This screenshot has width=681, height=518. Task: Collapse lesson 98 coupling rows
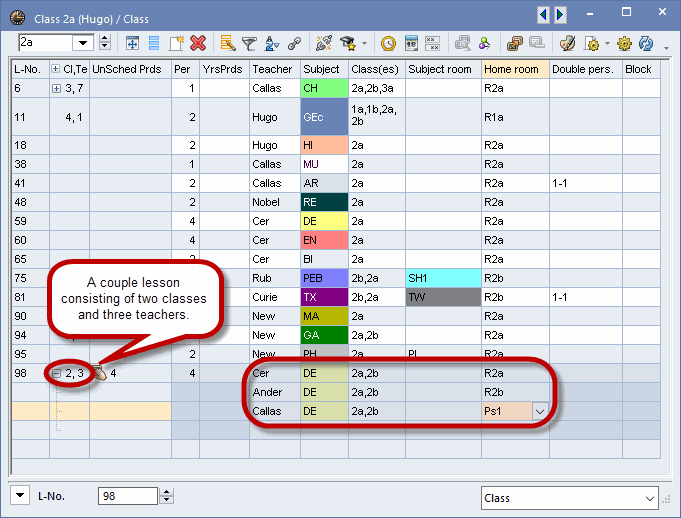point(56,373)
